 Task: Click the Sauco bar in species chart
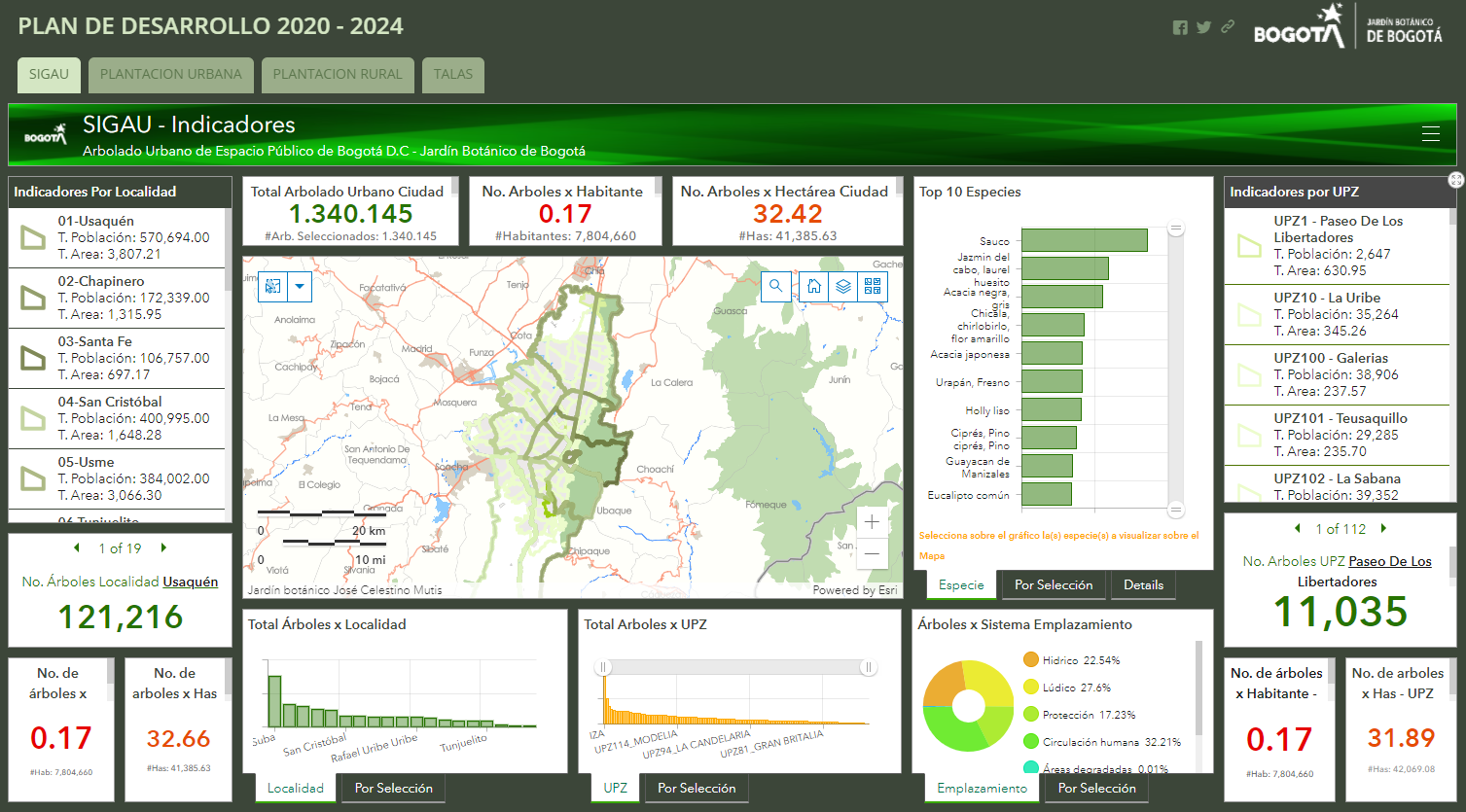1085,240
